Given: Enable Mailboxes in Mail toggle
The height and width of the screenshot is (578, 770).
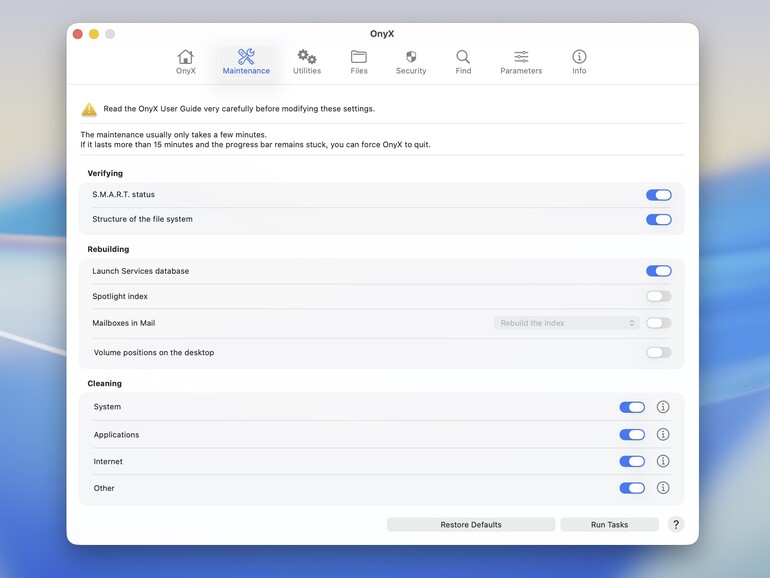Looking at the screenshot, I should point(659,323).
